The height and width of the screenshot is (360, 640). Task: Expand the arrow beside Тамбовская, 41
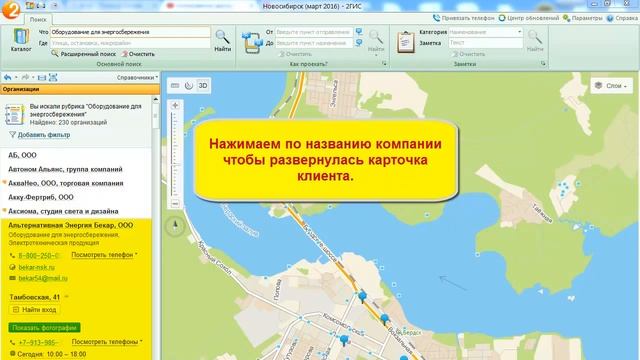pos(67,297)
